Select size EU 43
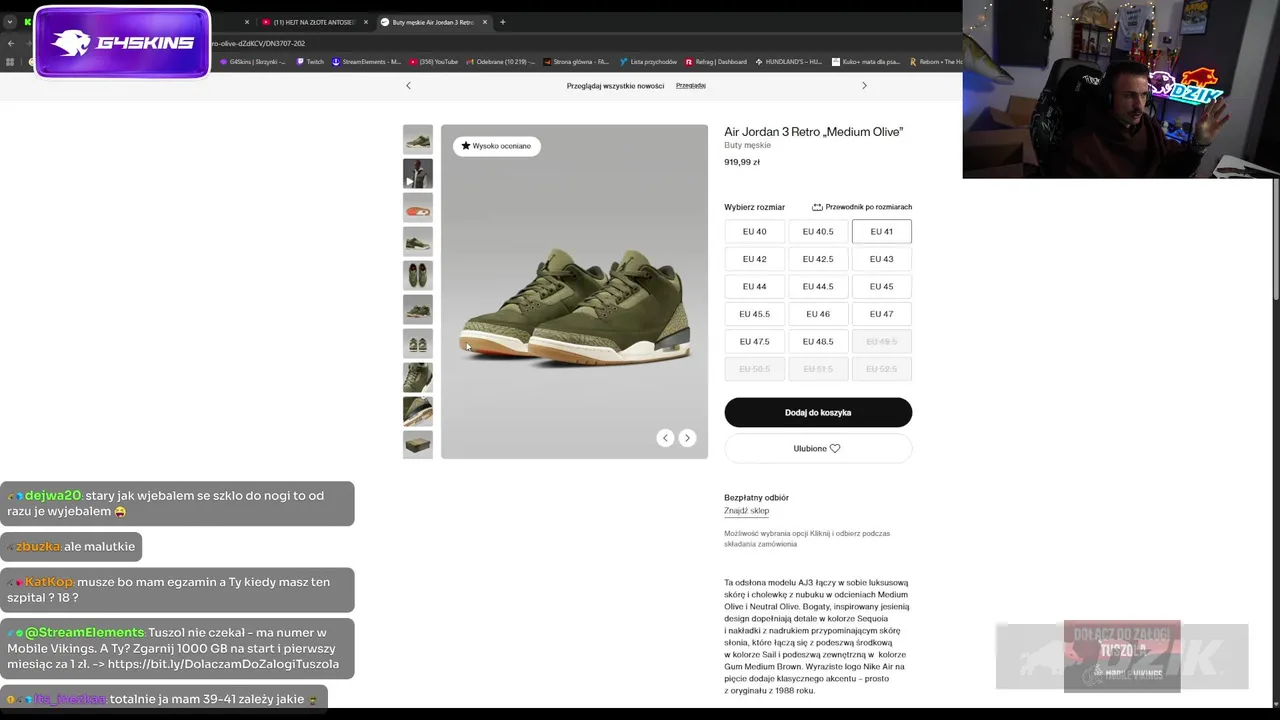1280x720 pixels. pos(881,259)
